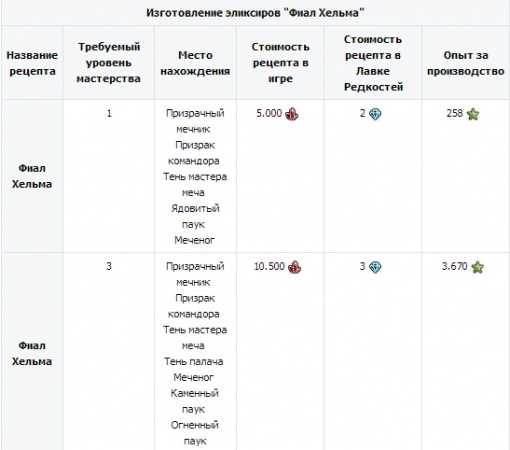
Task: Click the first "Фиал Хельма" recipe name
Action: pos(32,176)
